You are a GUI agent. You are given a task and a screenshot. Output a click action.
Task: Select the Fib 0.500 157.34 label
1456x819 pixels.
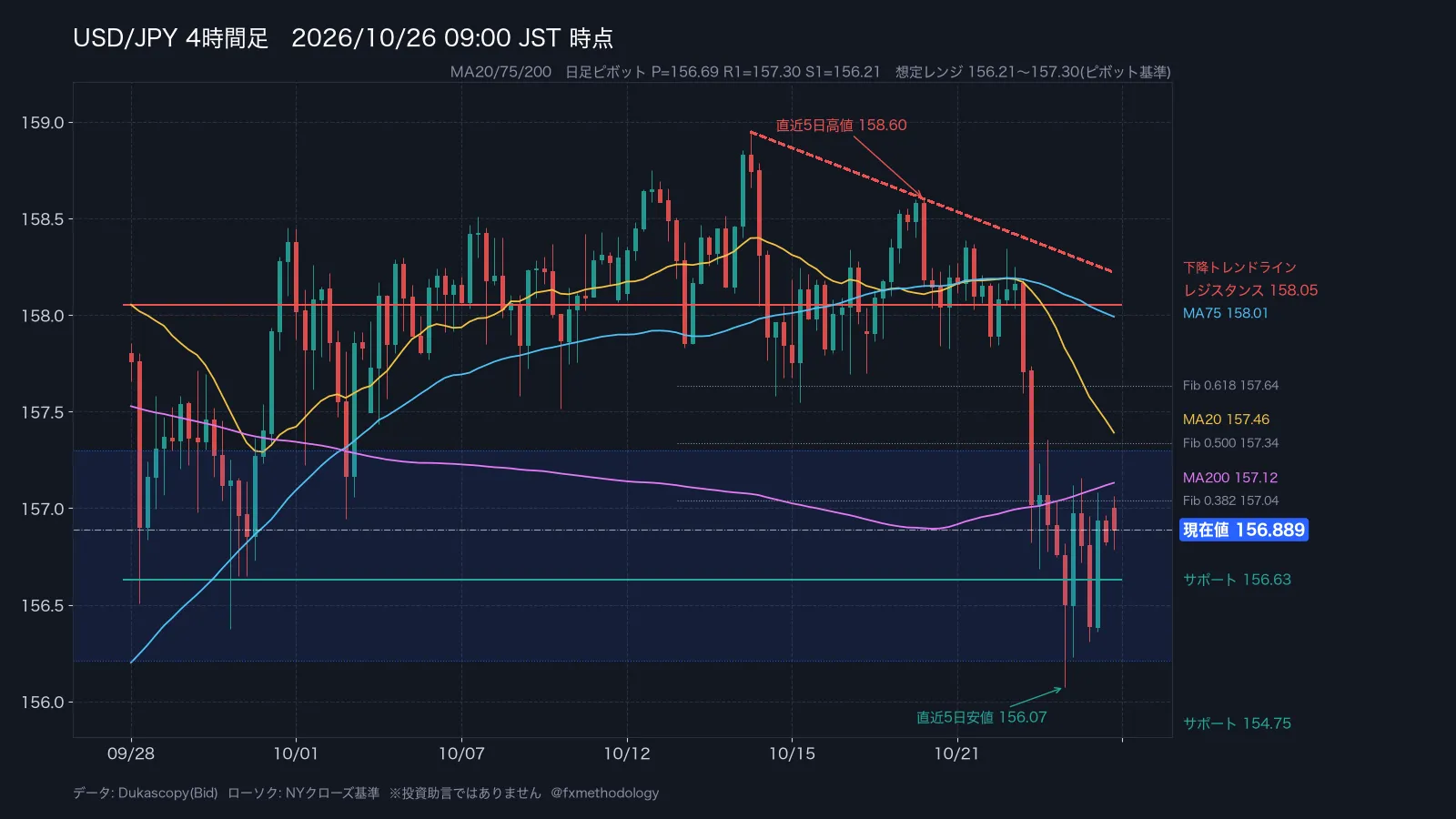point(1230,443)
